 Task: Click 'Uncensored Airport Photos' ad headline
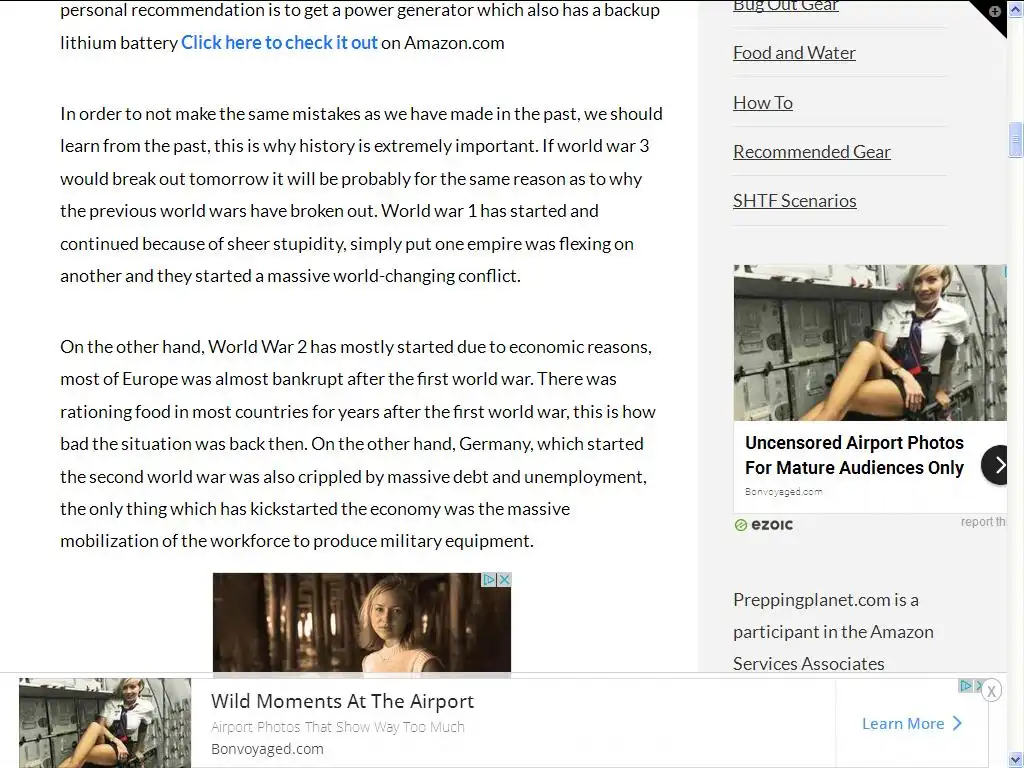coord(854,443)
